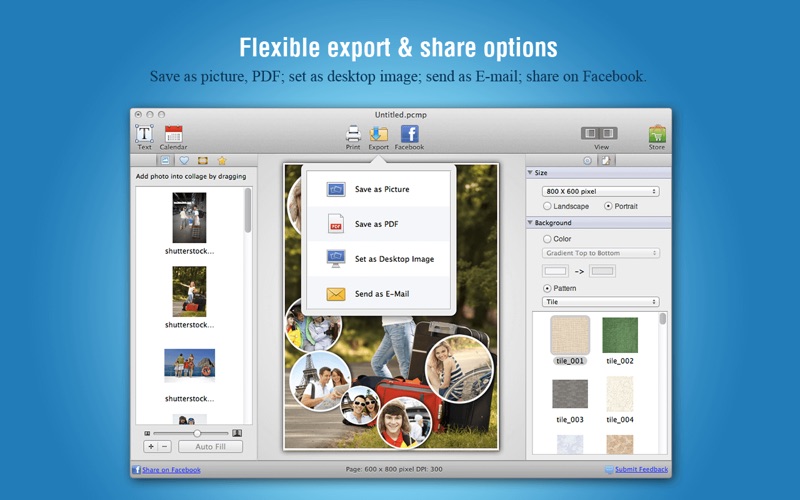Image resolution: width=800 pixels, height=500 pixels.
Task: Click the small thumbnail size icon
Action: pos(147,433)
